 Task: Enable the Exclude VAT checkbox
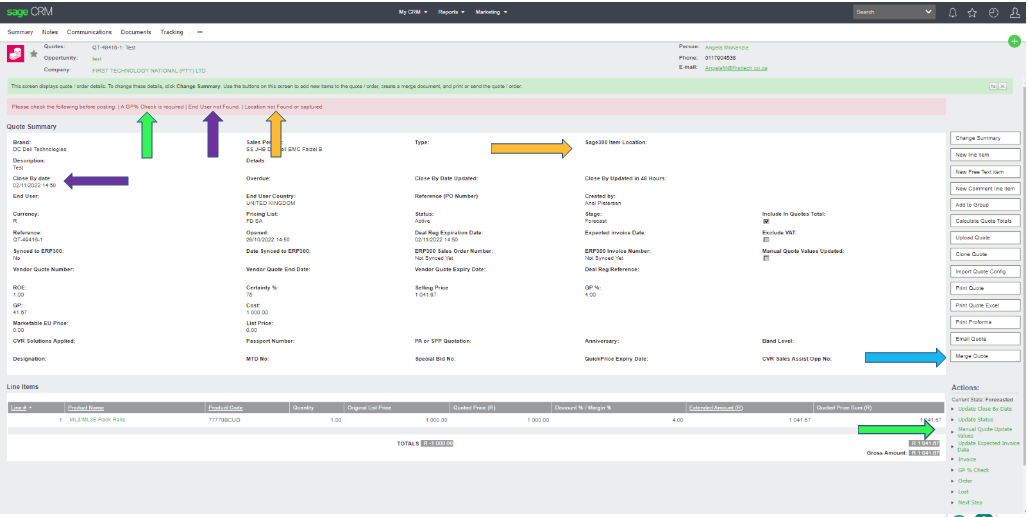click(765, 240)
